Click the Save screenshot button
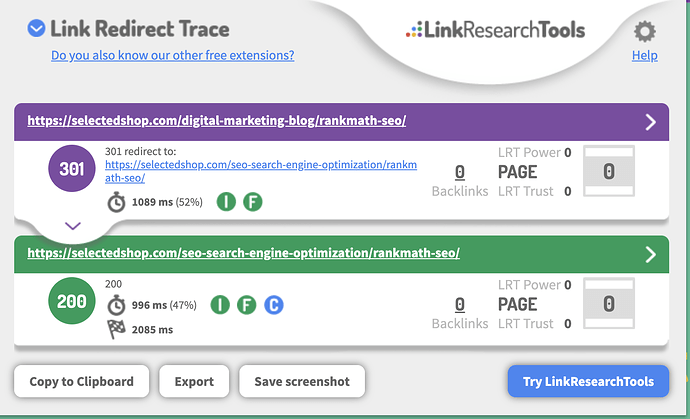Viewport: 690px width, 419px height. point(302,381)
